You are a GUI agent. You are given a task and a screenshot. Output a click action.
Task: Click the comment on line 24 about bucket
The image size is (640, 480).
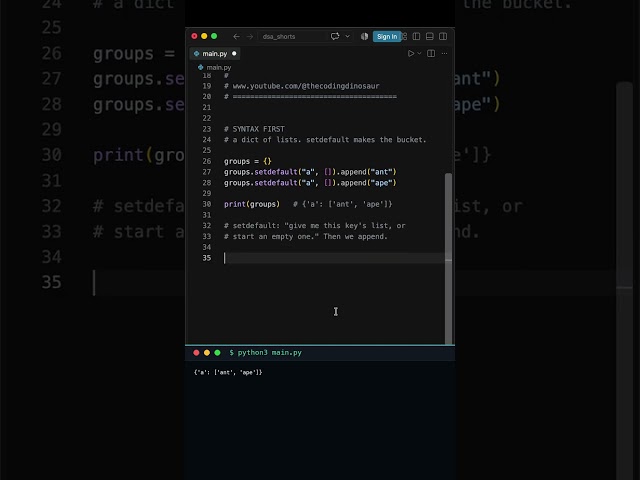coord(325,140)
